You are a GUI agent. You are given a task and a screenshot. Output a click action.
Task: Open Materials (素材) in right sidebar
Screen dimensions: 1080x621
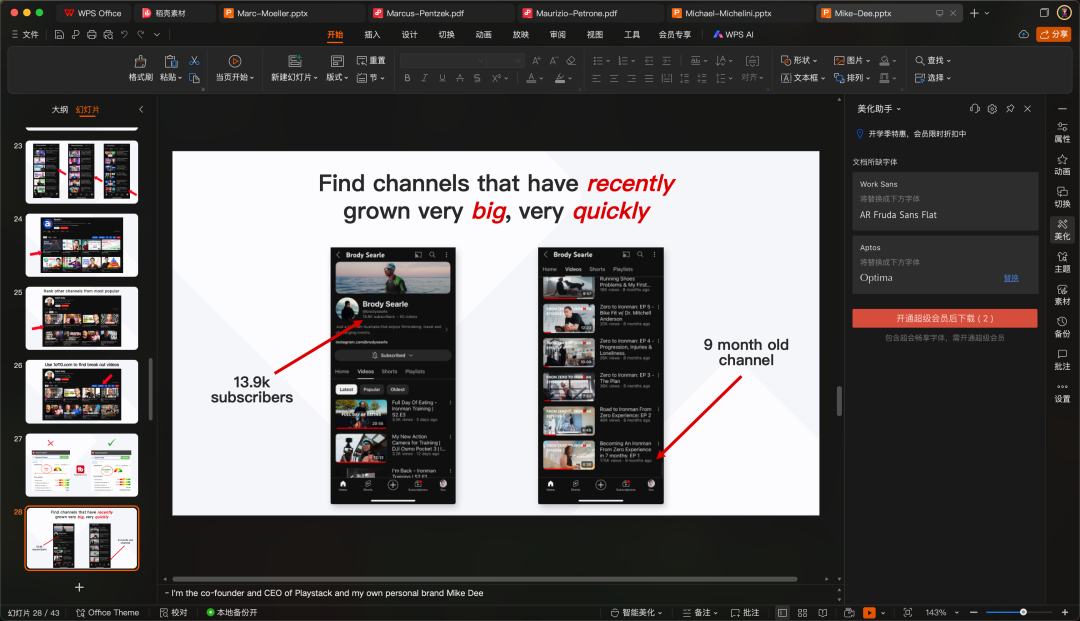point(1062,295)
